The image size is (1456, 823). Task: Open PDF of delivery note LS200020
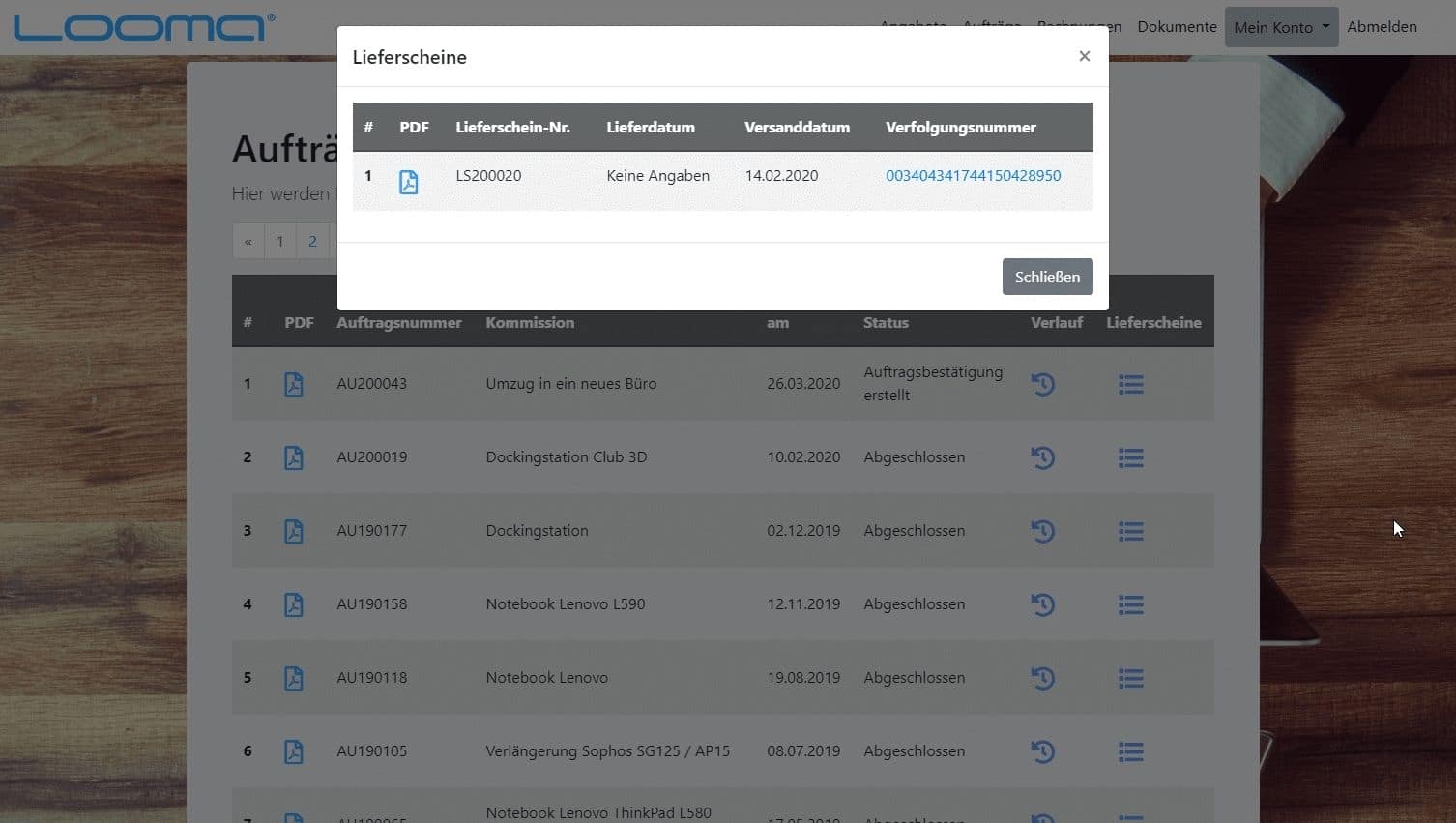408,182
